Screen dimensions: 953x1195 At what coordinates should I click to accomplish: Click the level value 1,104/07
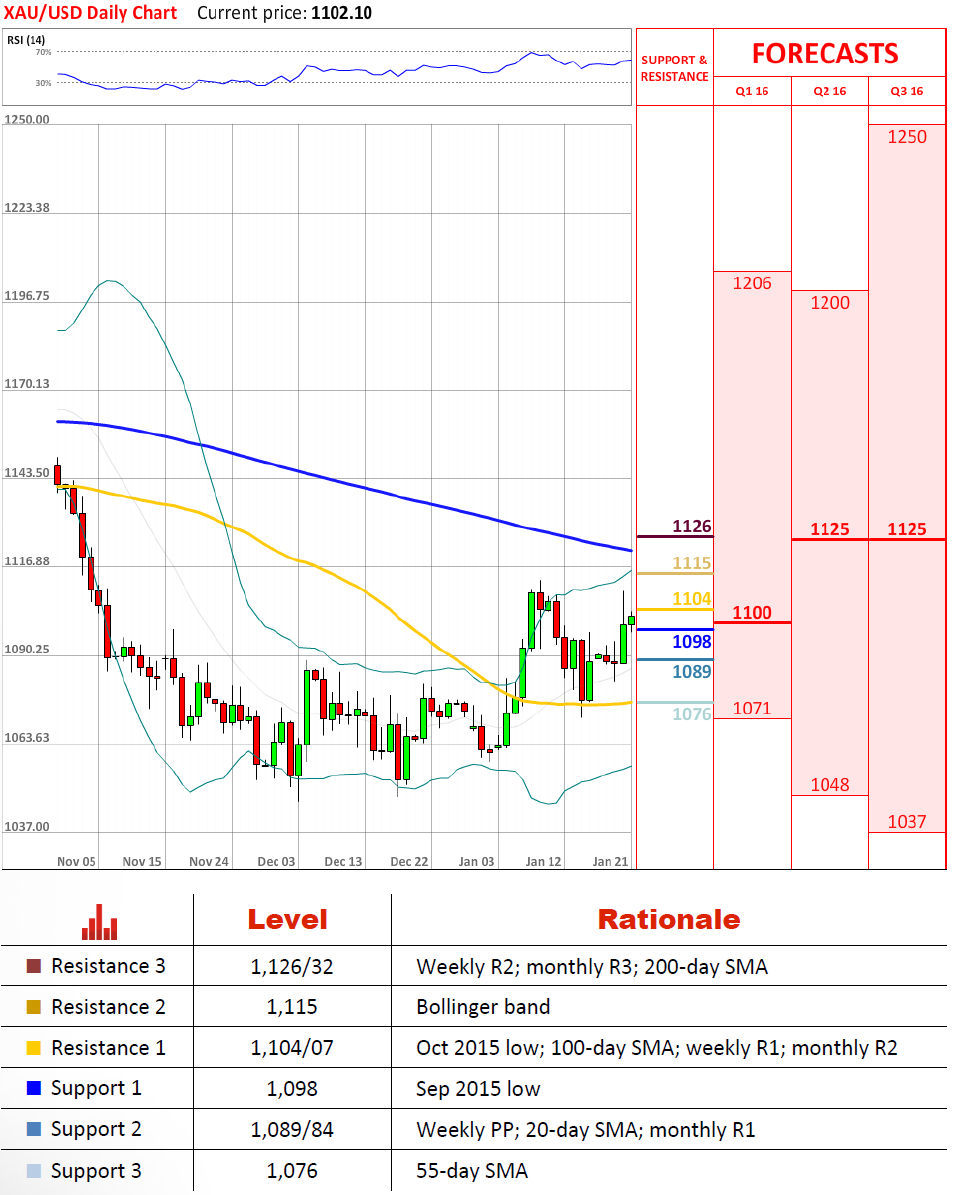292,1049
